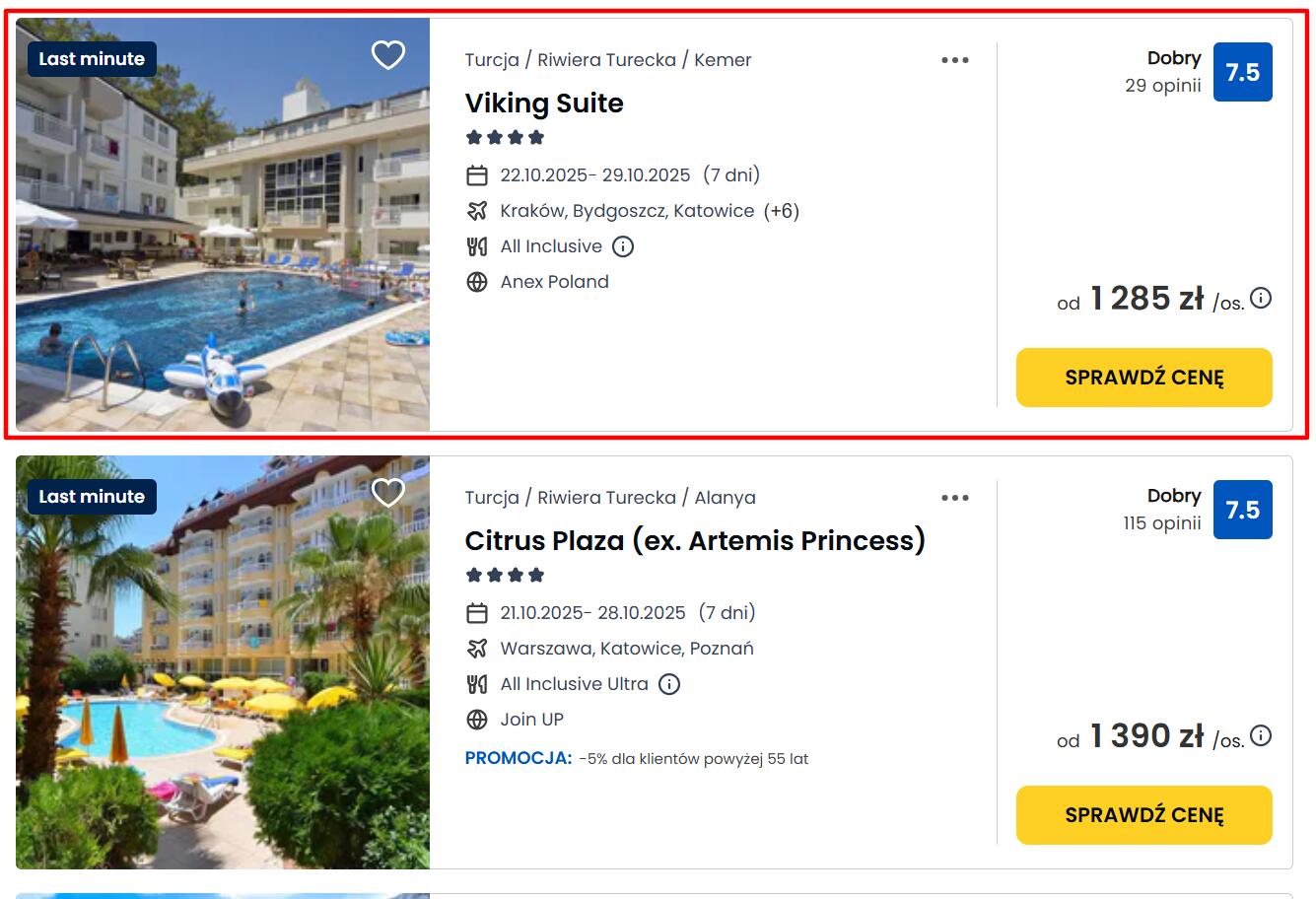Toggle favorite heart on Citrus Plaza

388,493
